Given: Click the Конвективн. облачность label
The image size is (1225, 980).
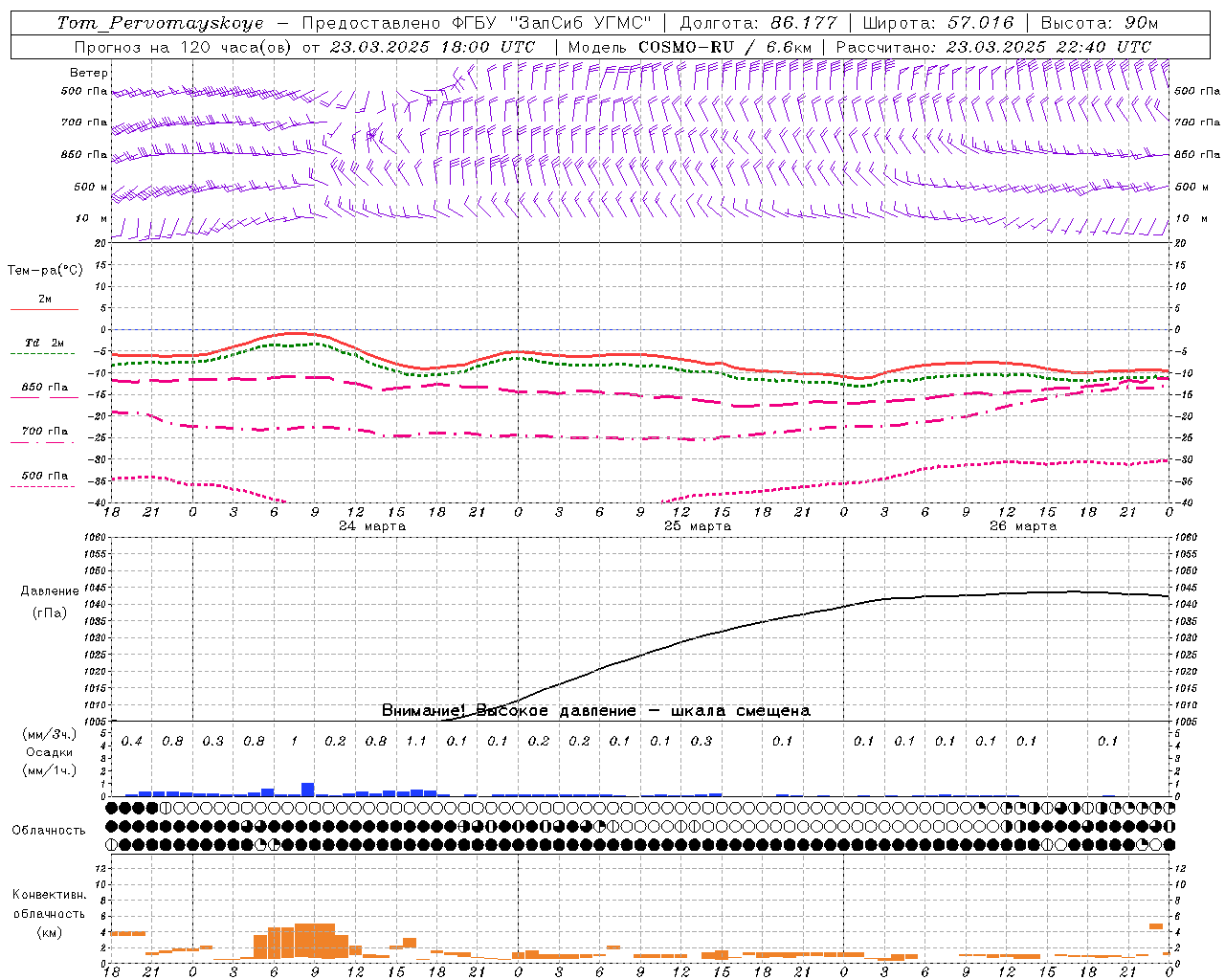Looking at the screenshot, I should coord(49,904).
